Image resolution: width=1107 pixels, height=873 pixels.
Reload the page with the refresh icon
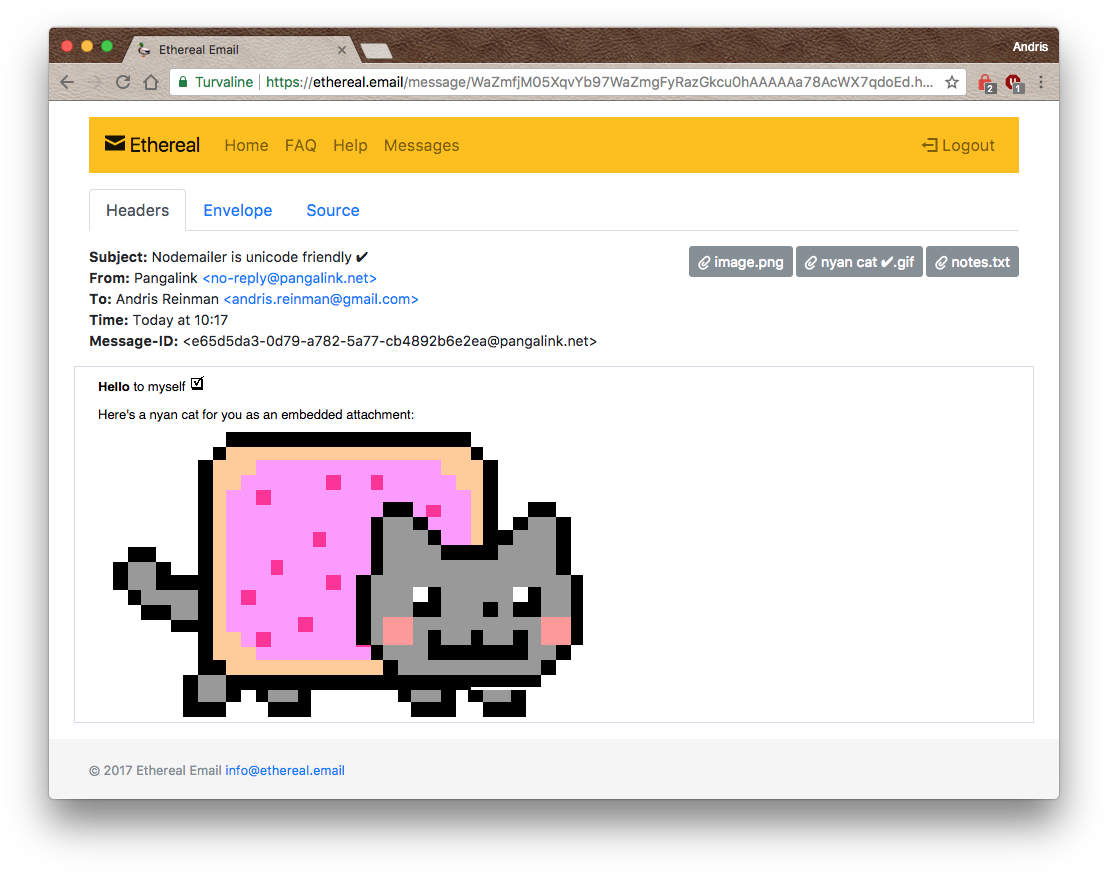pos(123,82)
